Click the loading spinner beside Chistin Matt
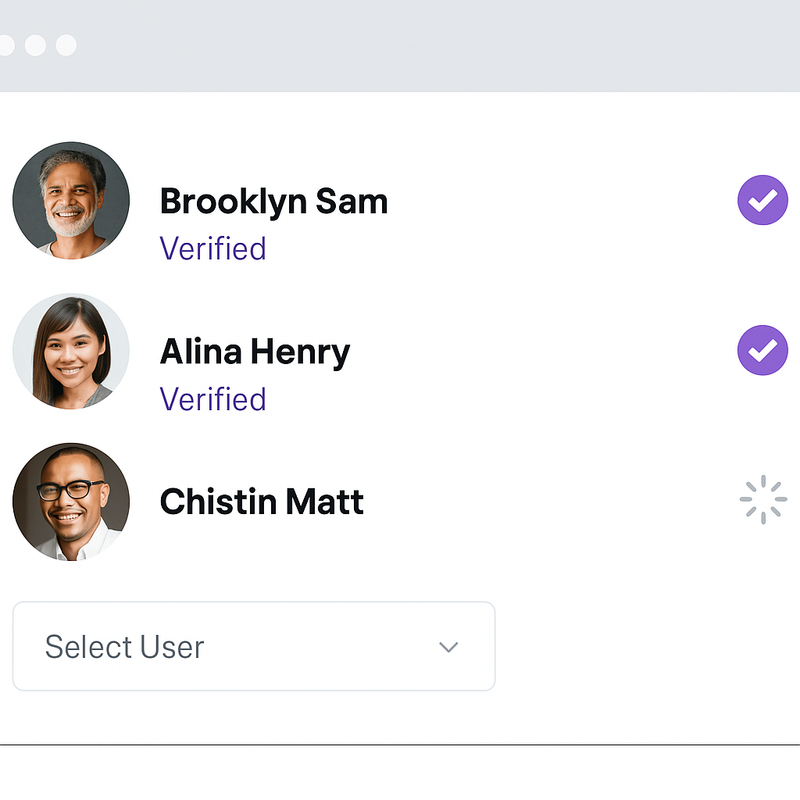Image resolution: width=800 pixels, height=800 pixels. (x=763, y=499)
